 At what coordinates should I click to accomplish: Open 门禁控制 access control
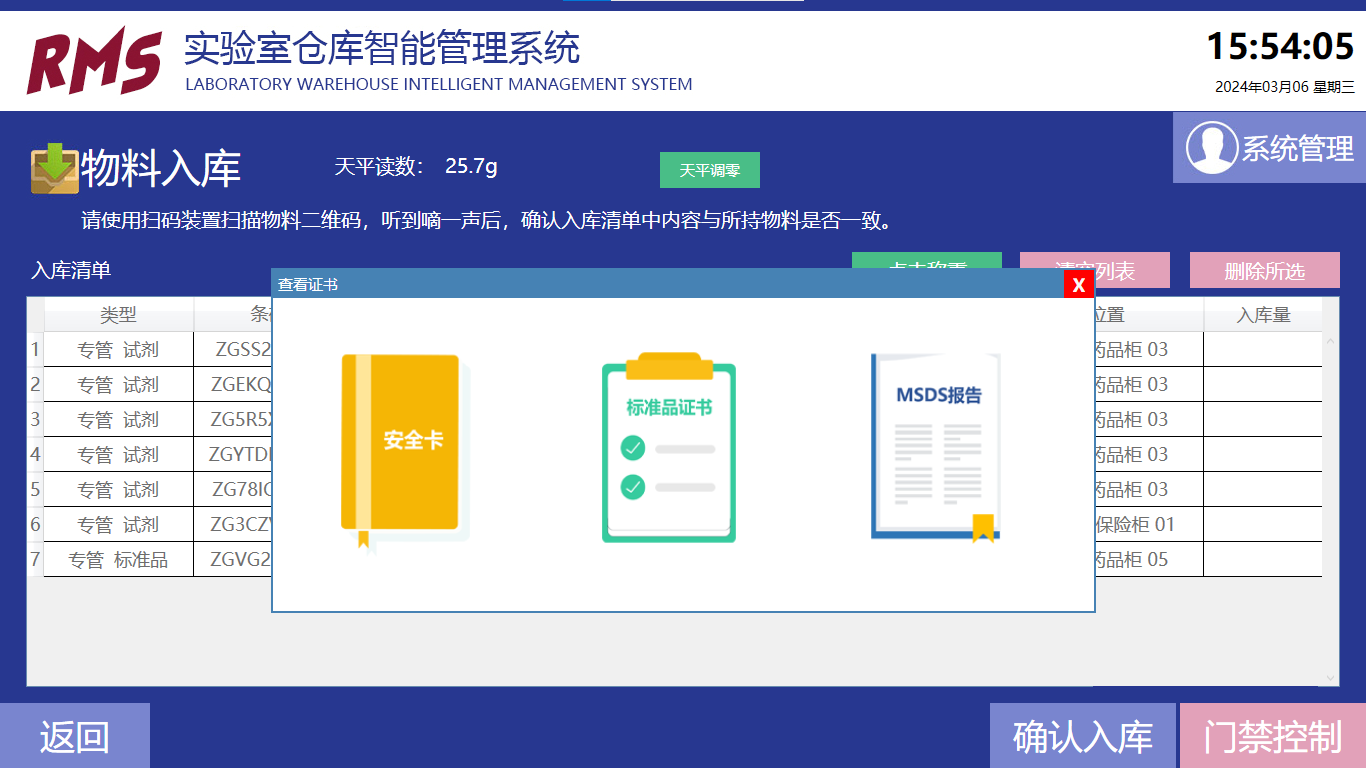(x=1272, y=737)
